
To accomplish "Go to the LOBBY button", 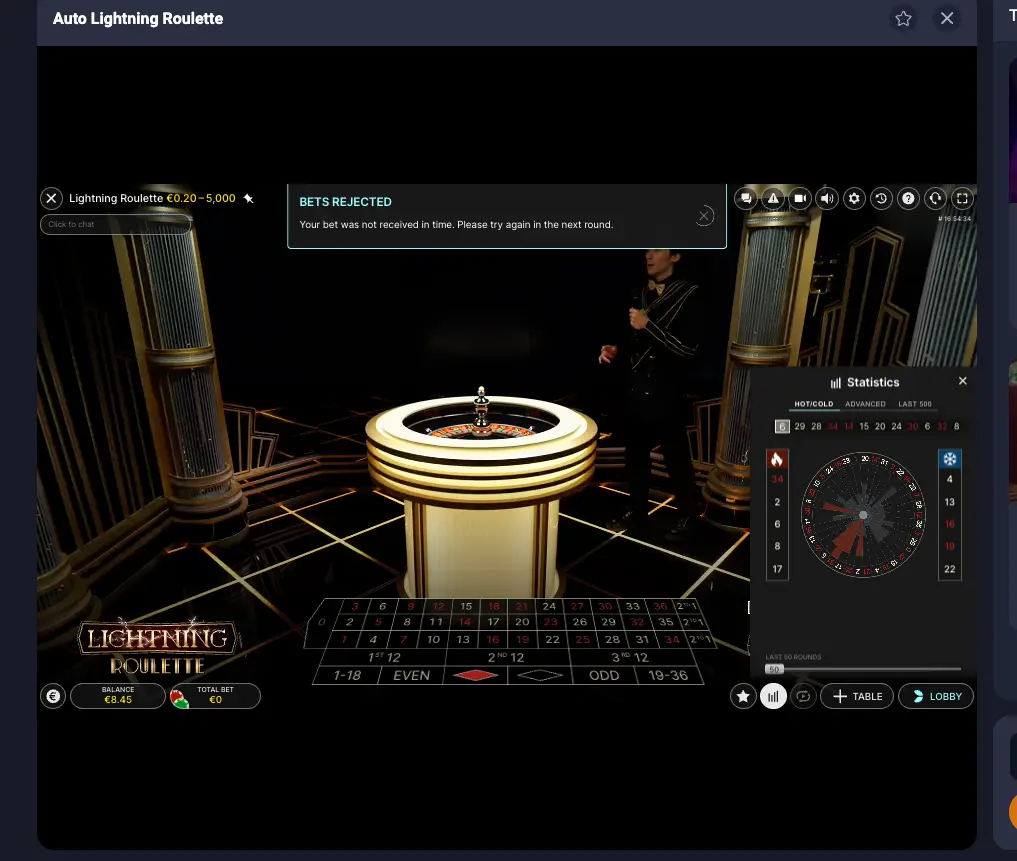I will (936, 696).
